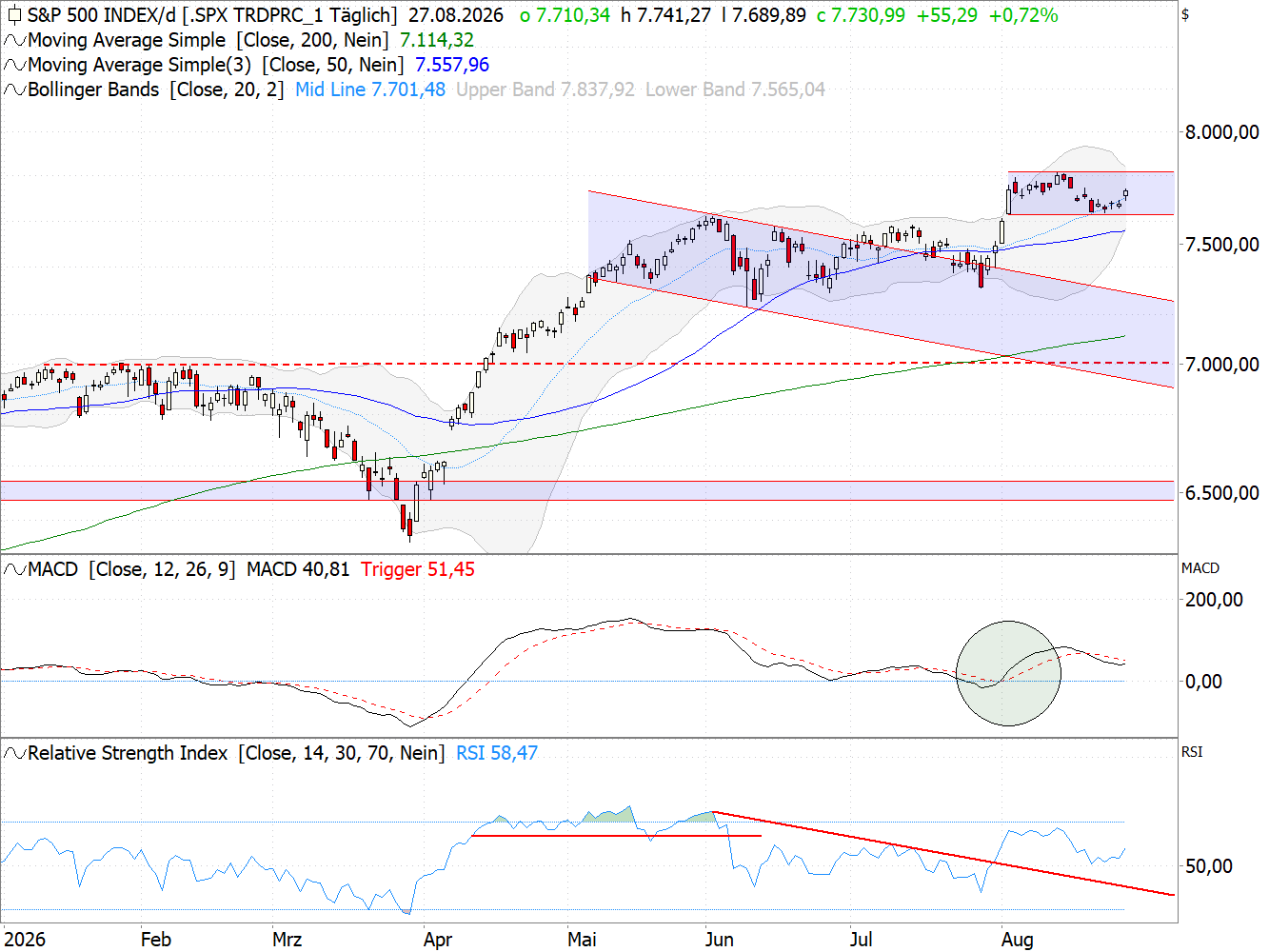Click the 6.500,00 price axis label
The width and height of the screenshot is (1269, 952).
pos(1222,493)
